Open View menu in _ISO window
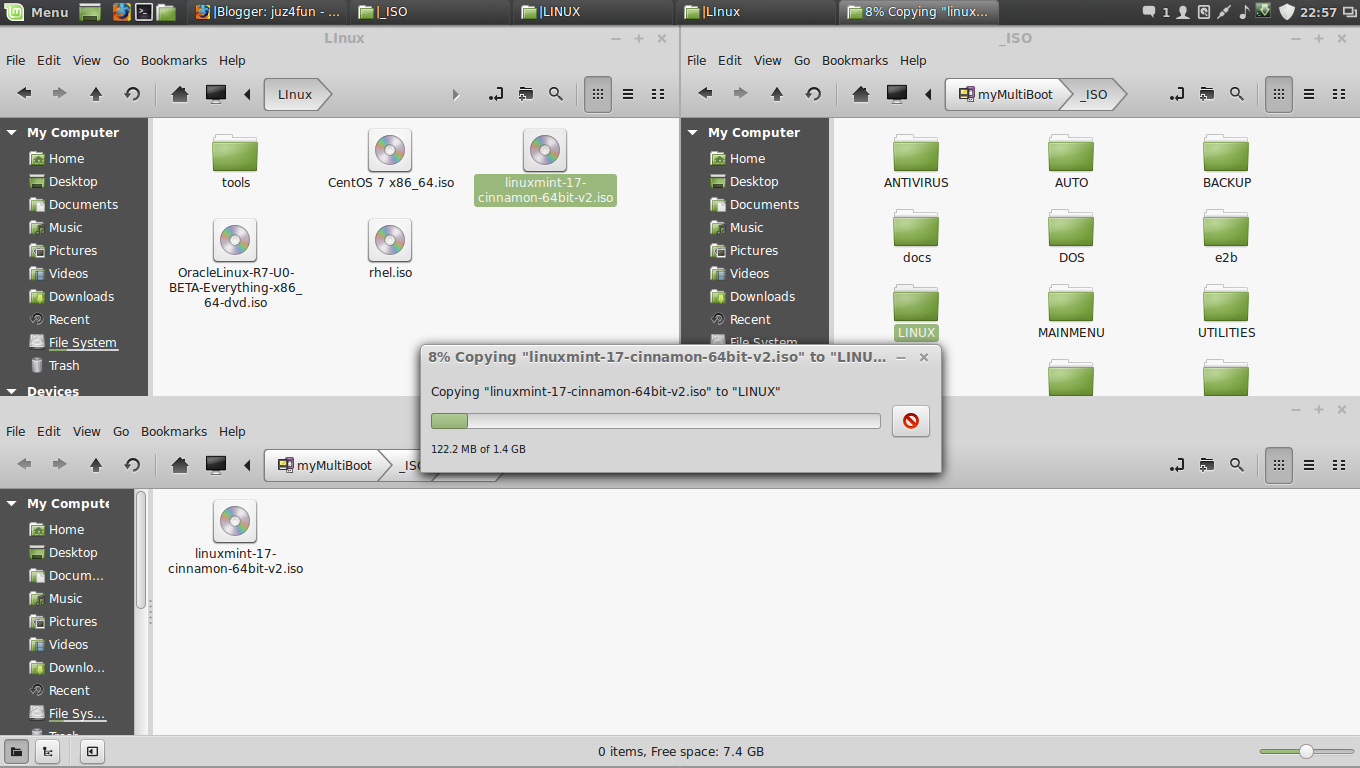This screenshot has height=768, width=1360. (767, 60)
